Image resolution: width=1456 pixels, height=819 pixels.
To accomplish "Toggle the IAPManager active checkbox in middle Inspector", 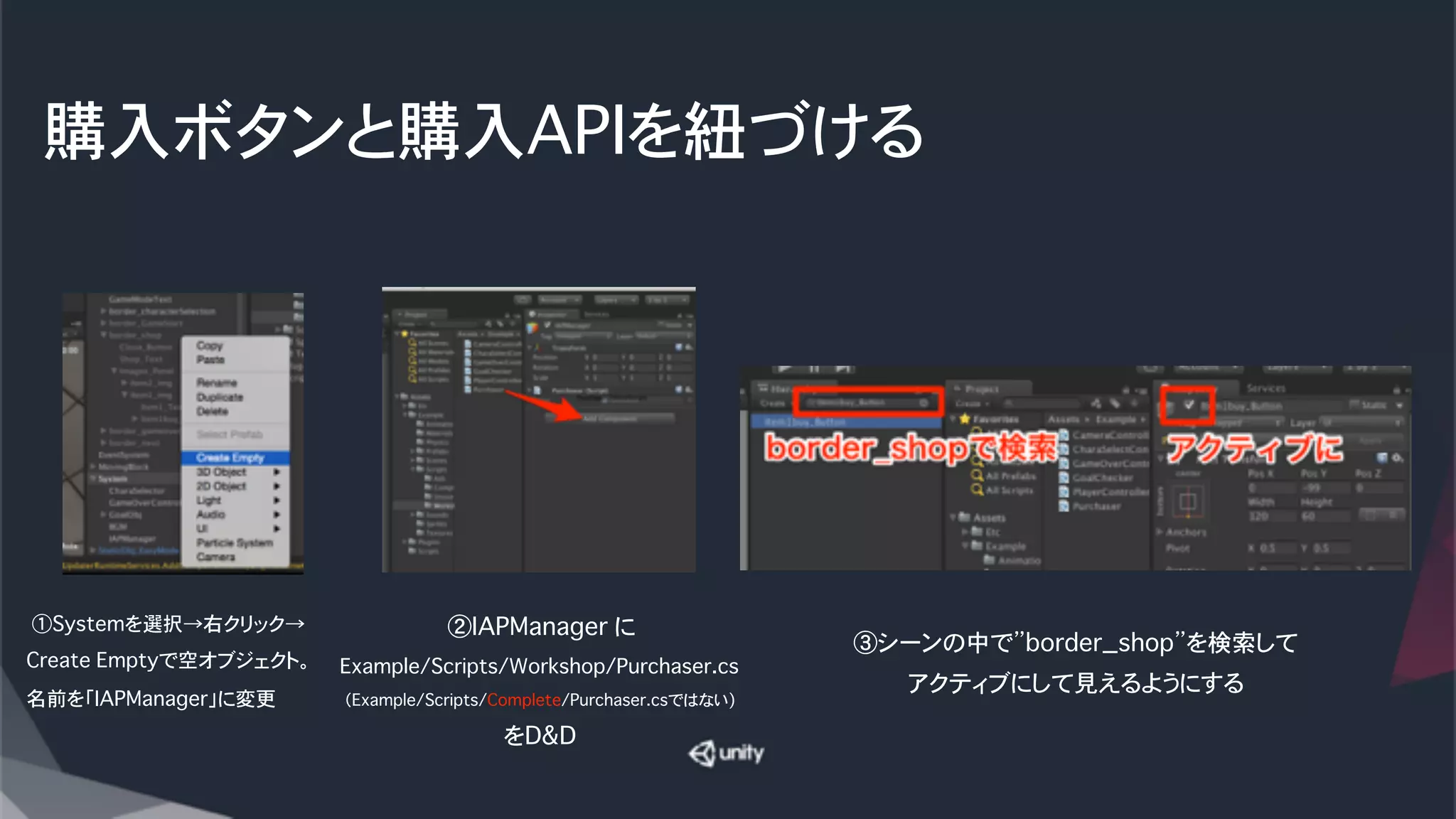I will (x=547, y=325).
